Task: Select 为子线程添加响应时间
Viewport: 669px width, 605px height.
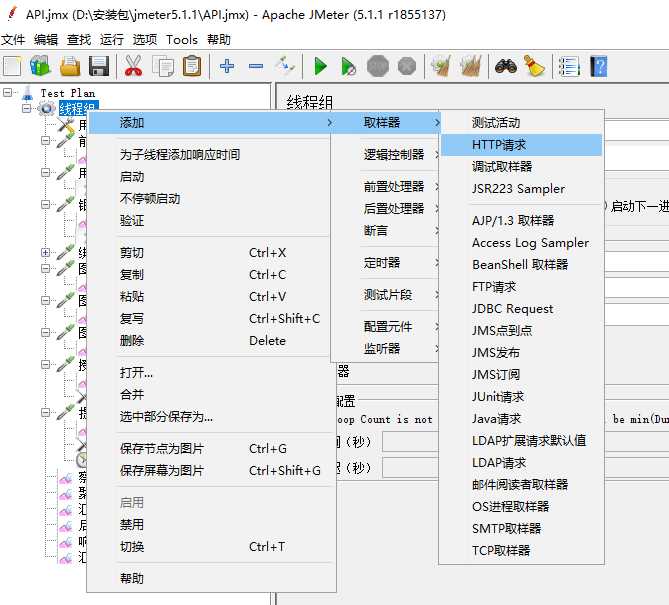Action: click(211, 154)
